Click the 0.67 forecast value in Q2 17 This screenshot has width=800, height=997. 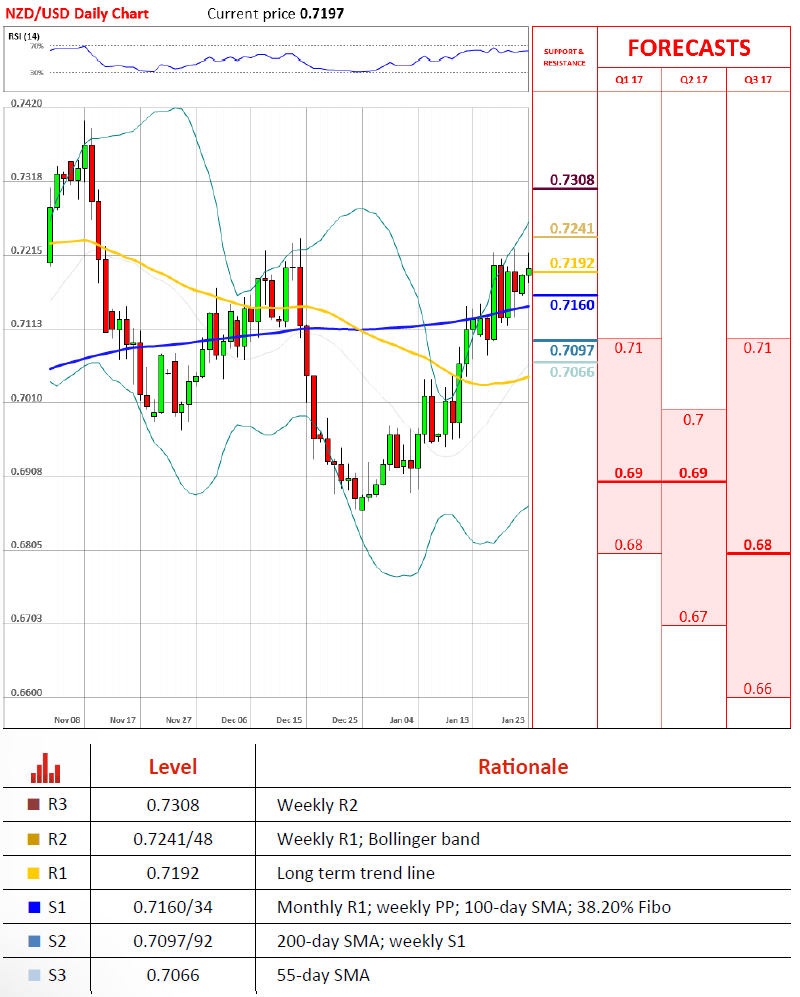pos(693,617)
